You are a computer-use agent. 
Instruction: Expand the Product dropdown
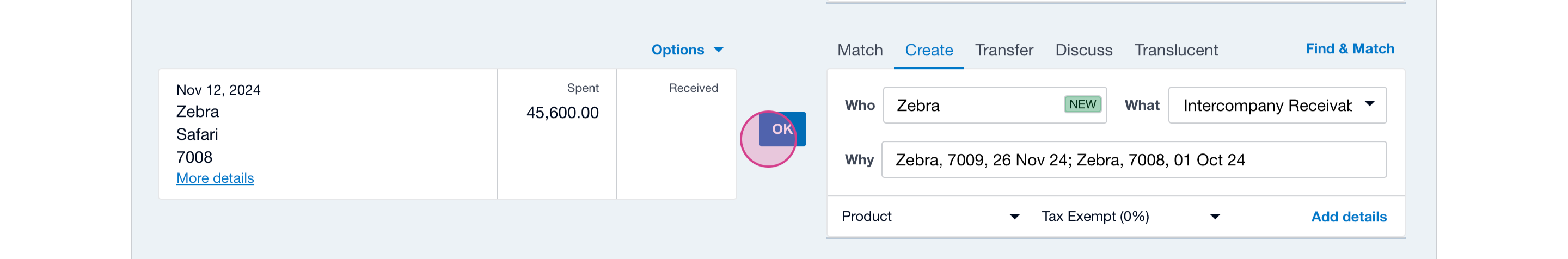[930, 217]
